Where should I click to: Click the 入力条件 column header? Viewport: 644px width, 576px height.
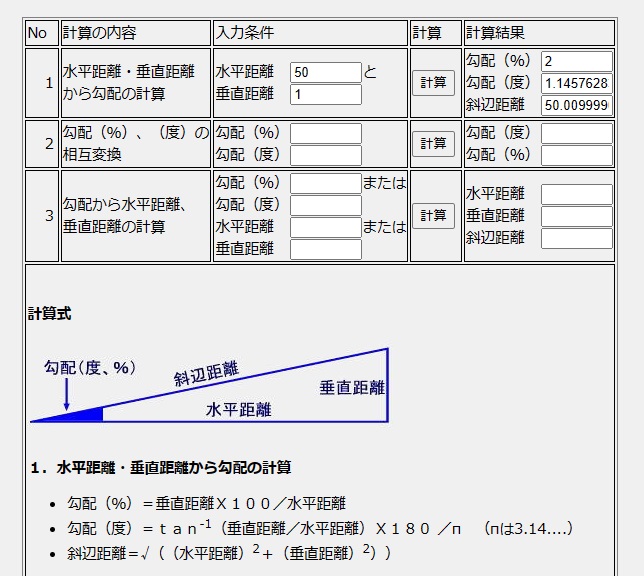point(310,33)
